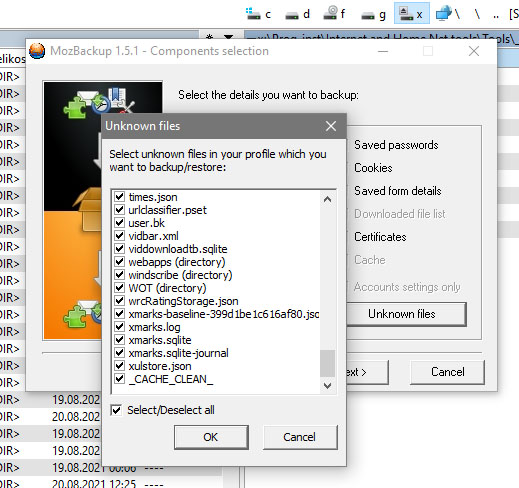
Task: Select Certificates option
Action: click(x=380, y=237)
